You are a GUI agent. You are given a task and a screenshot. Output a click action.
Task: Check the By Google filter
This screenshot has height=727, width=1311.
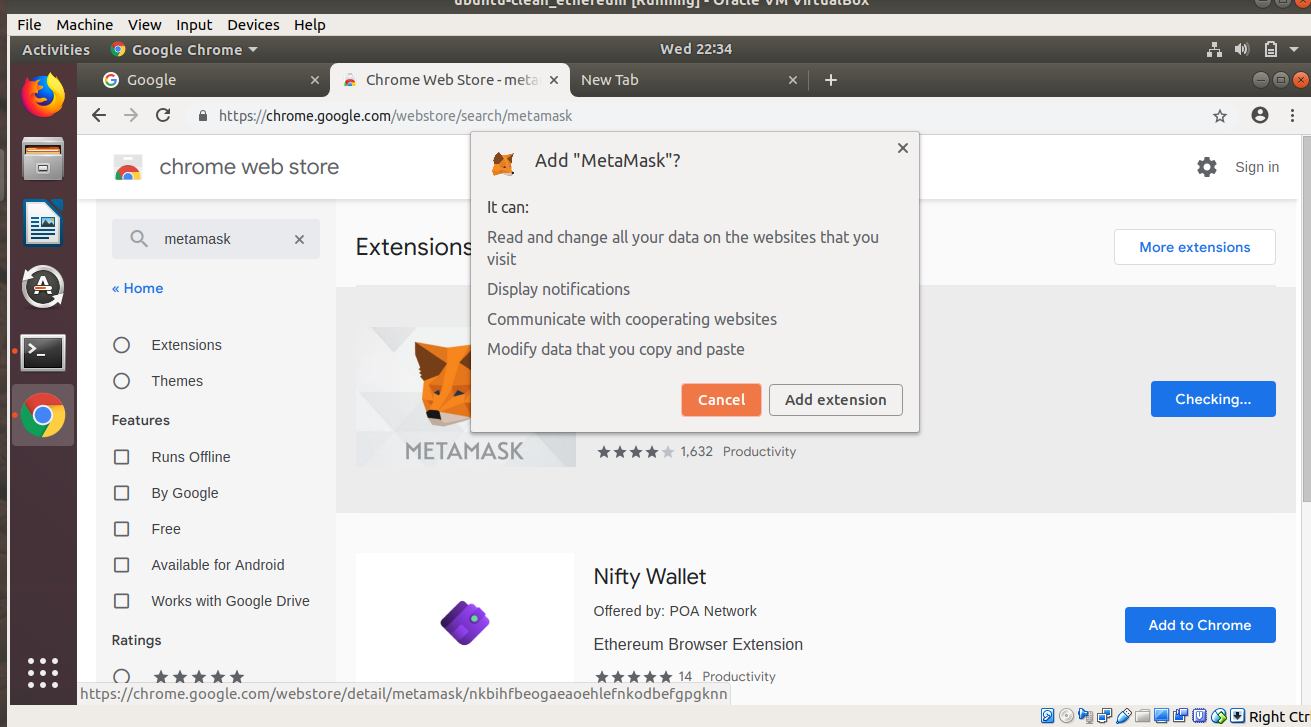tap(121, 492)
